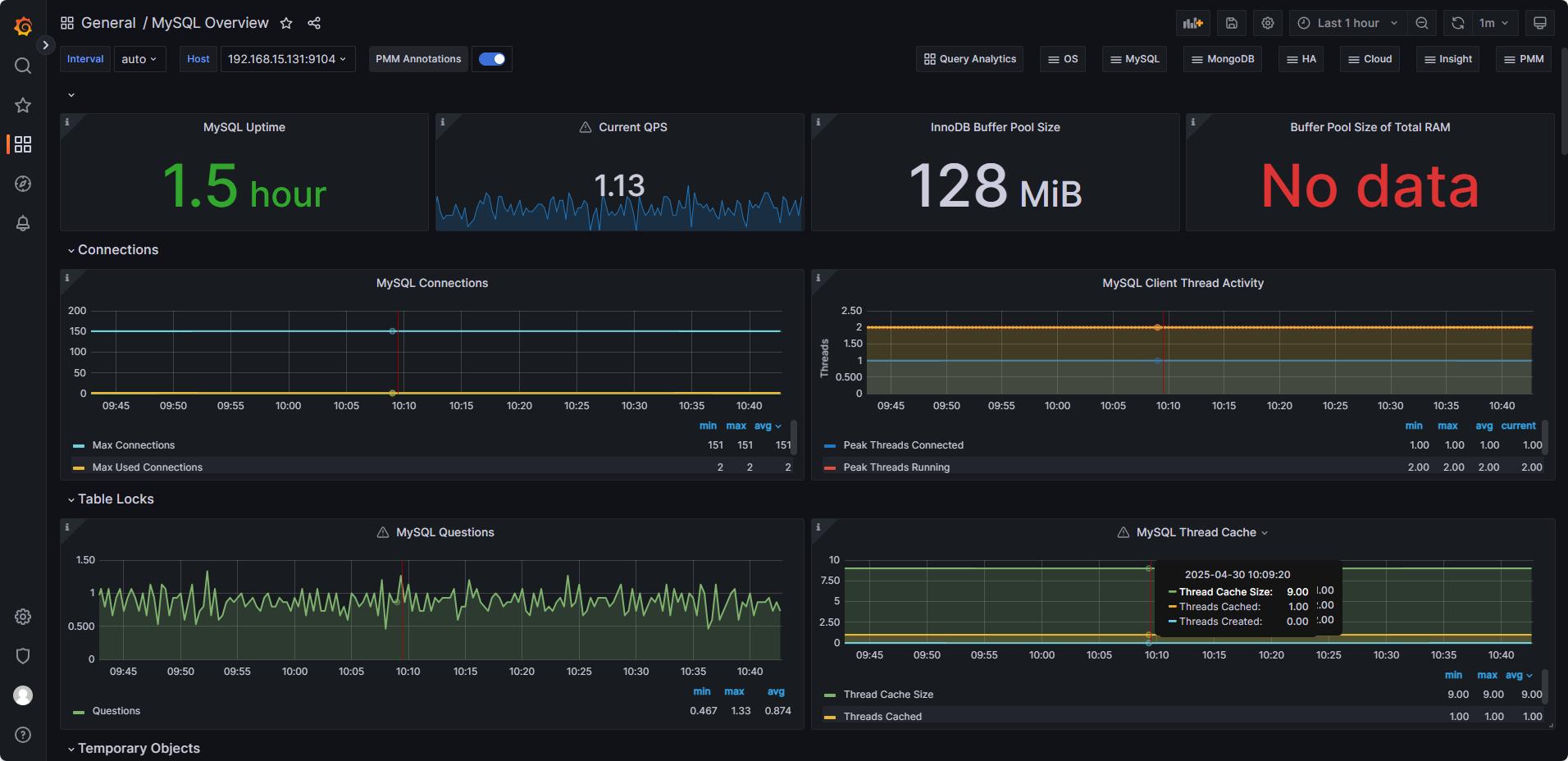Open the Grafana home logo
The image size is (1568, 761).
[x=23, y=26]
